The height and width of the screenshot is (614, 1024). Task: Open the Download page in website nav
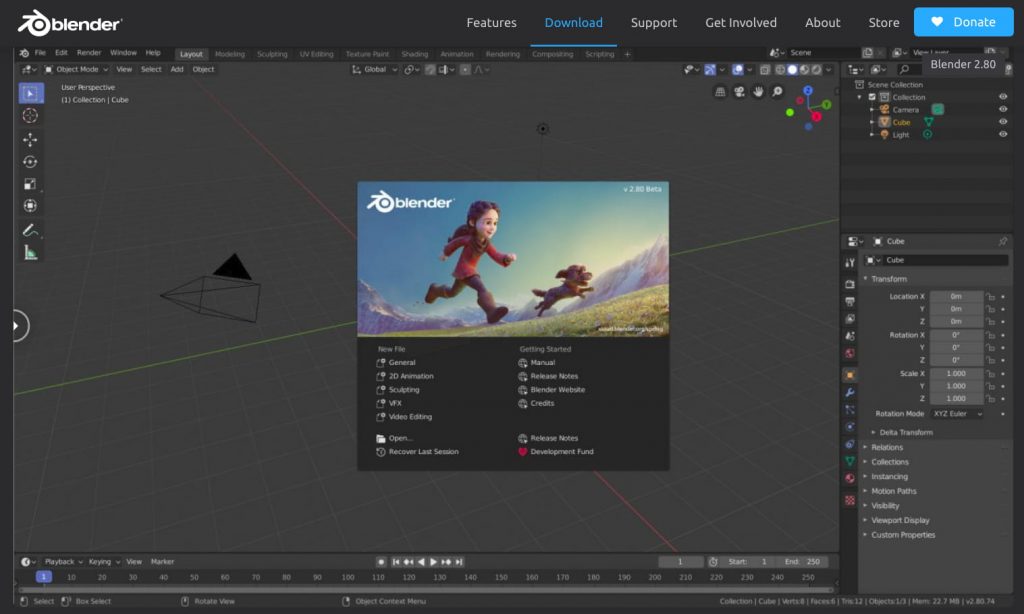coord(573,22)
